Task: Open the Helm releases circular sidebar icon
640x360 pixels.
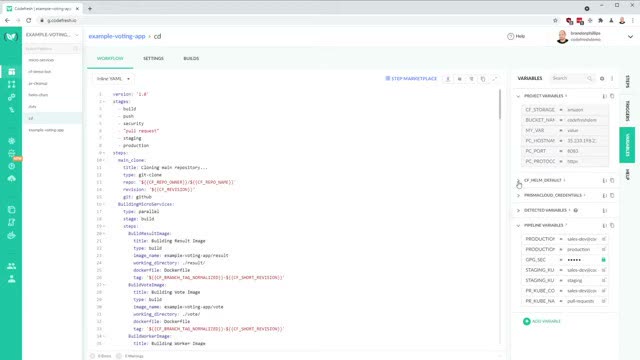Action: 11,166
